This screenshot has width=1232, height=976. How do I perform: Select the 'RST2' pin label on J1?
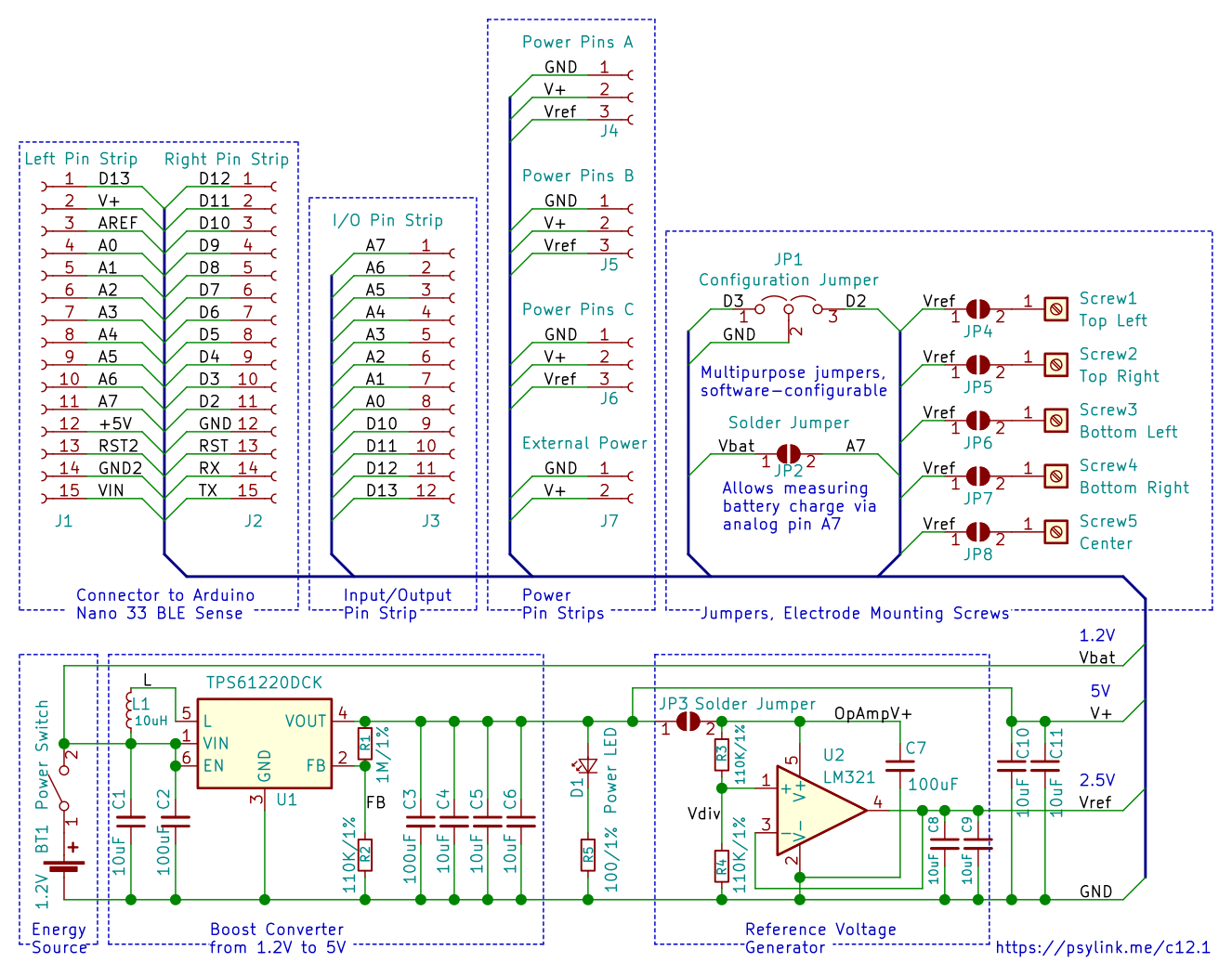point(118,446)
